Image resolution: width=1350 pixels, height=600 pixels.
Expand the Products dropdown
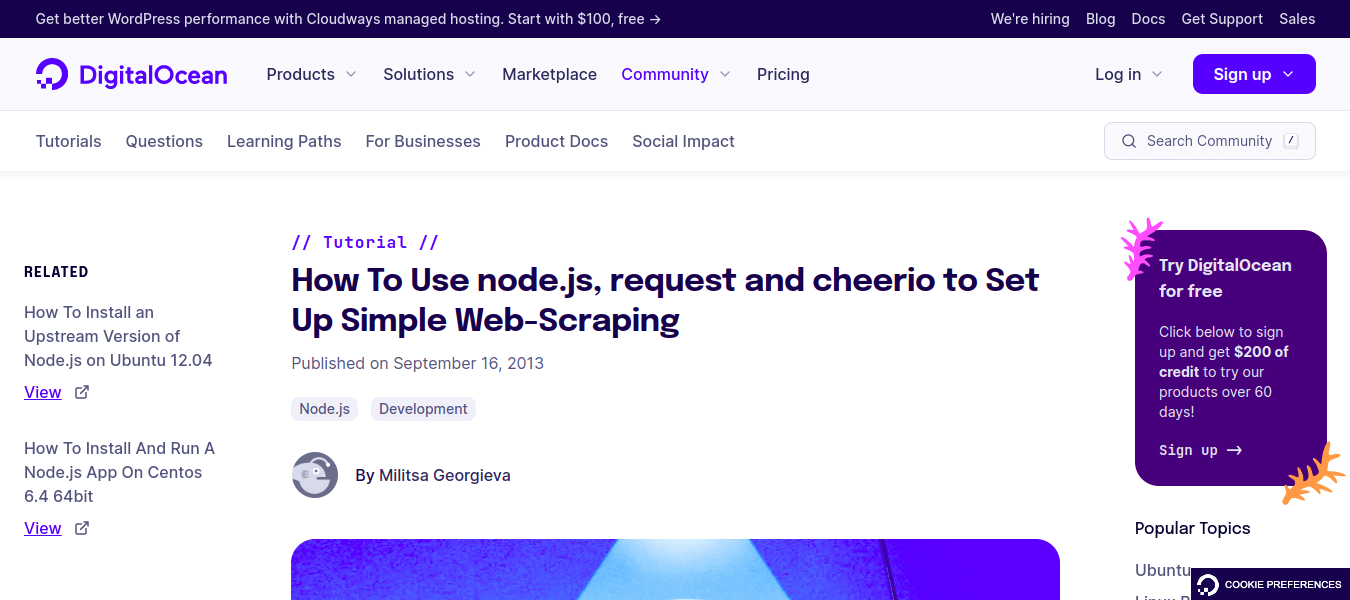[x=311, y=74]
